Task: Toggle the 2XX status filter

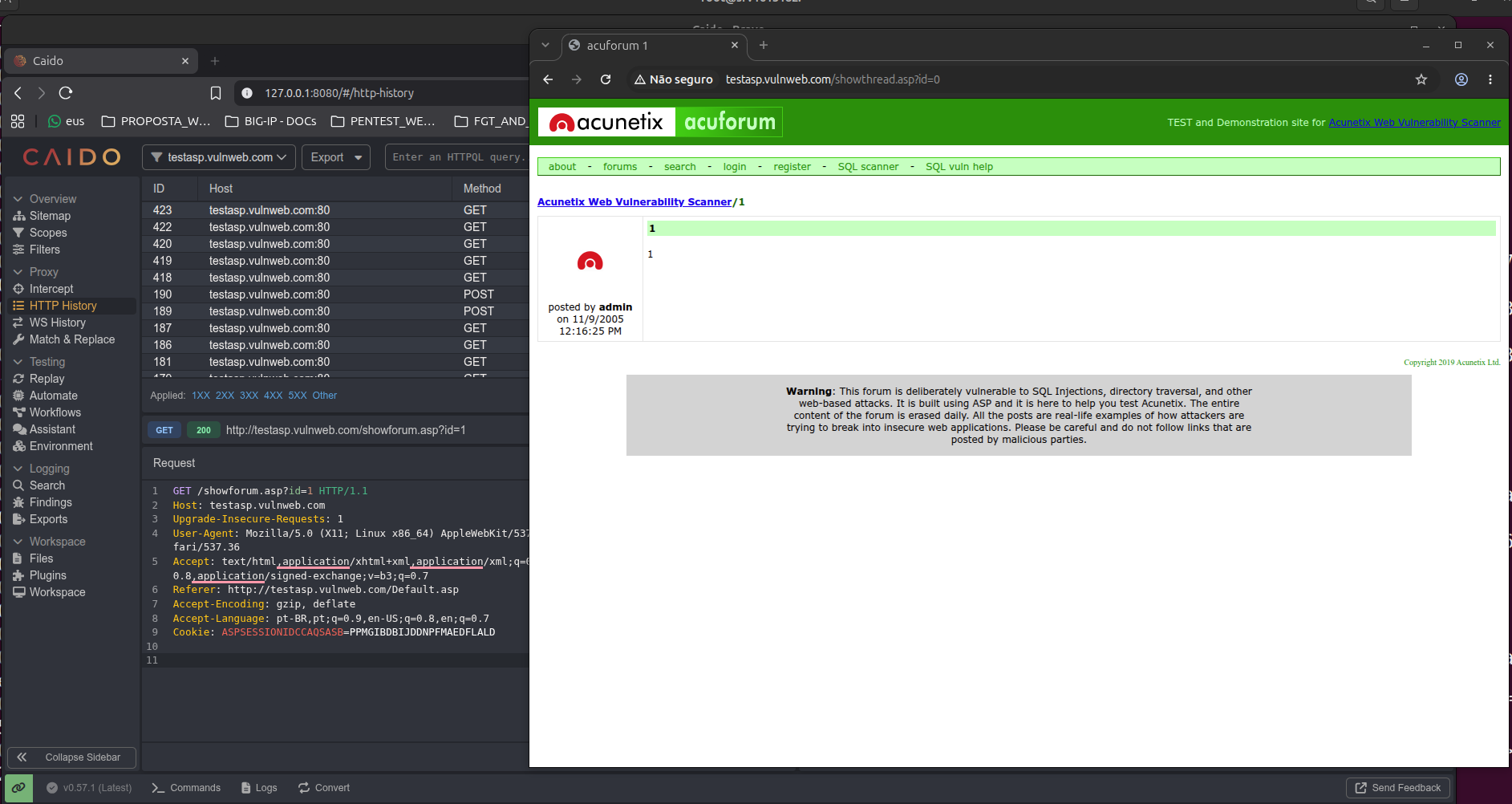Action: [225, 396]
